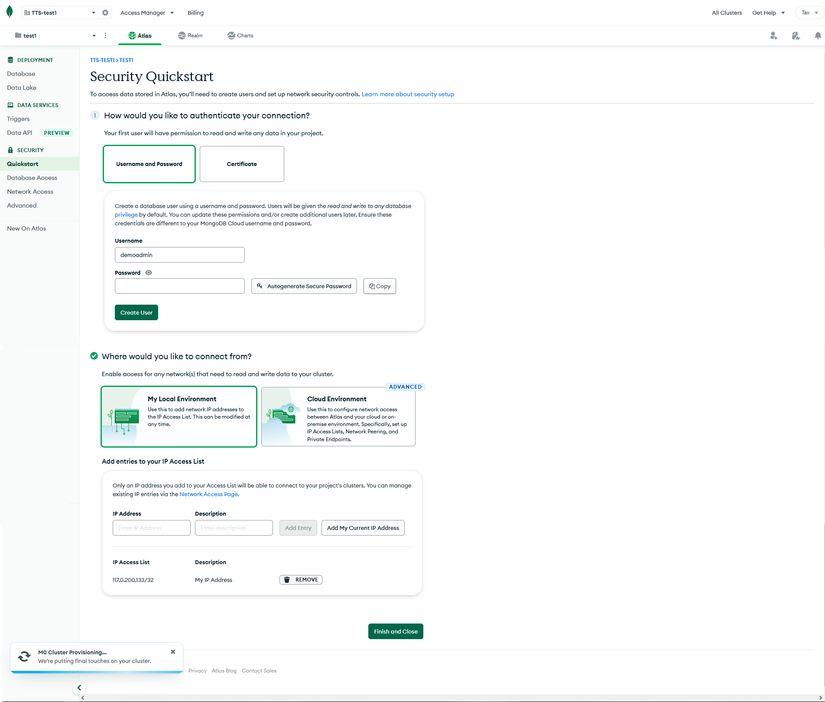825x702 pixels.
Task: Go to All Clusters
Action: pyautogui.click(x=727, y=13)
